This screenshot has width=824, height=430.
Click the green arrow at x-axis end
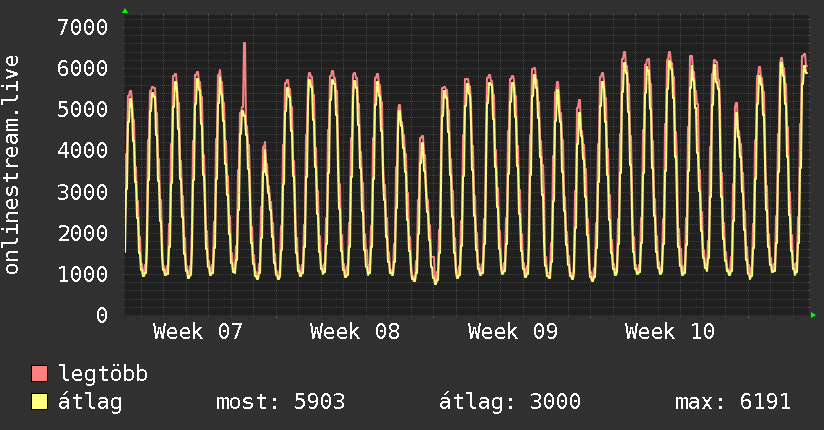(x=813, y=315)
